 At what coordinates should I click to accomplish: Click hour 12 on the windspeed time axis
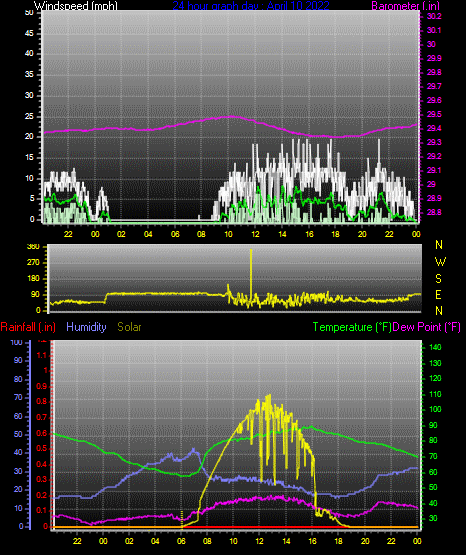point(255,234)
